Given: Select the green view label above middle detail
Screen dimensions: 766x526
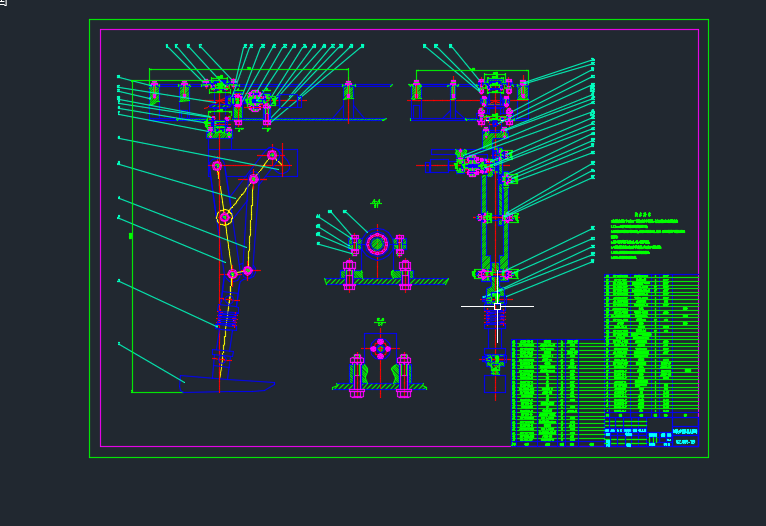Looking at the screenshot, I should point(376,203).
